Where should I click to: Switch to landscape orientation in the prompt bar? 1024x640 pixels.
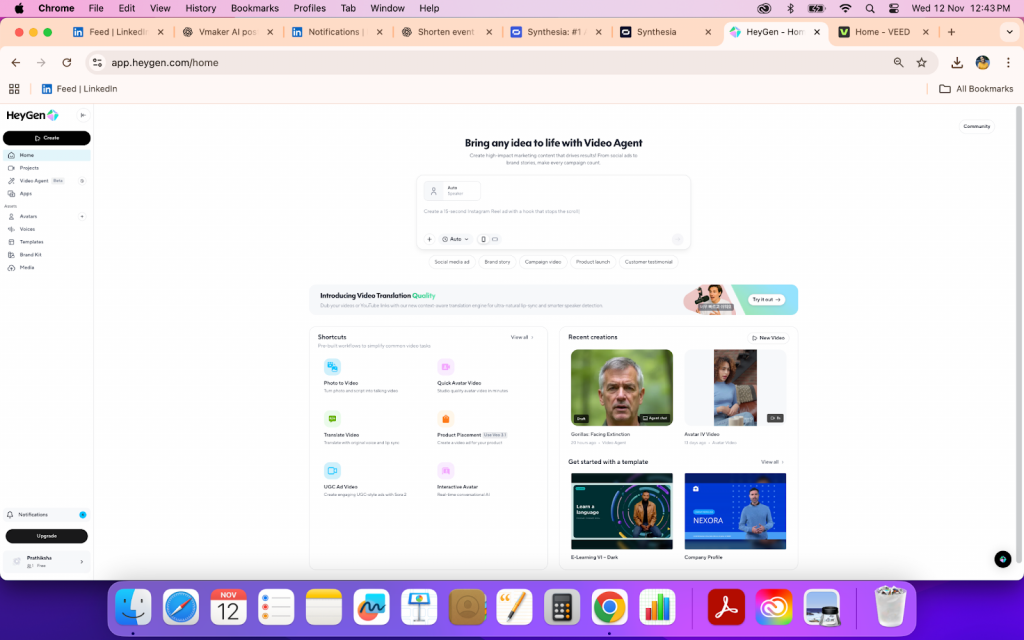(496, 239)
